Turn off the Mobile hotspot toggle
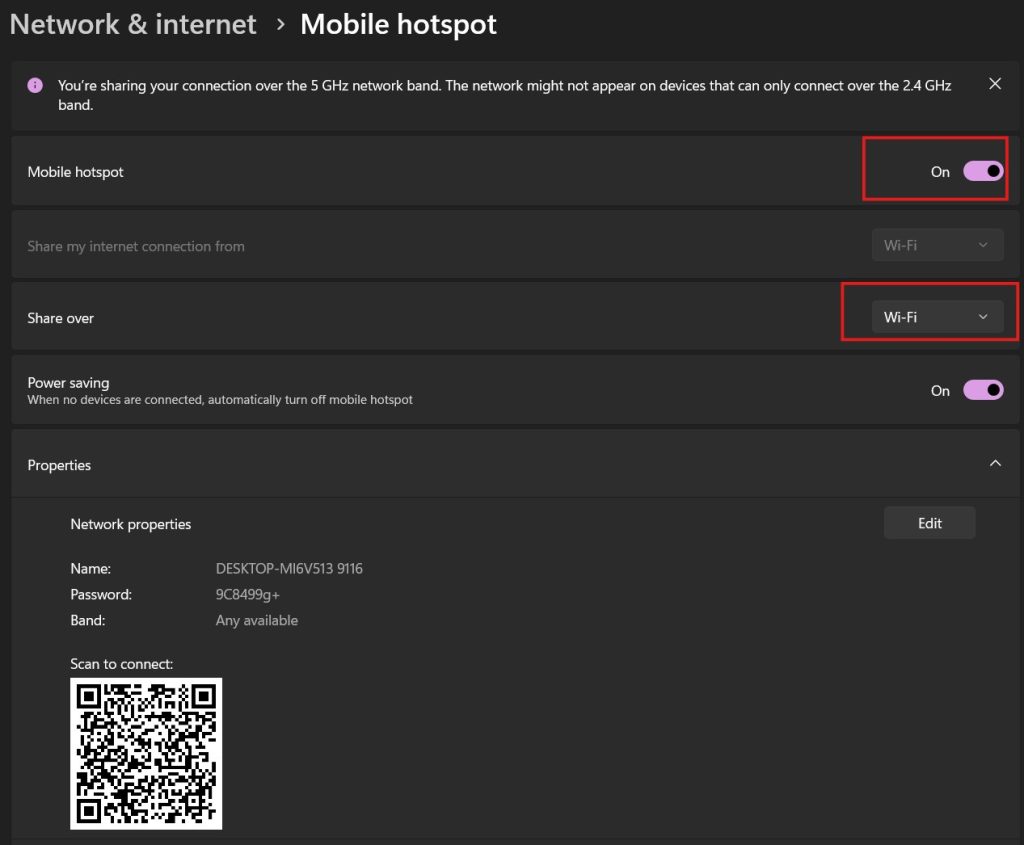The image size is (1024, 845). pyautogui.click(x=982, y=171)
